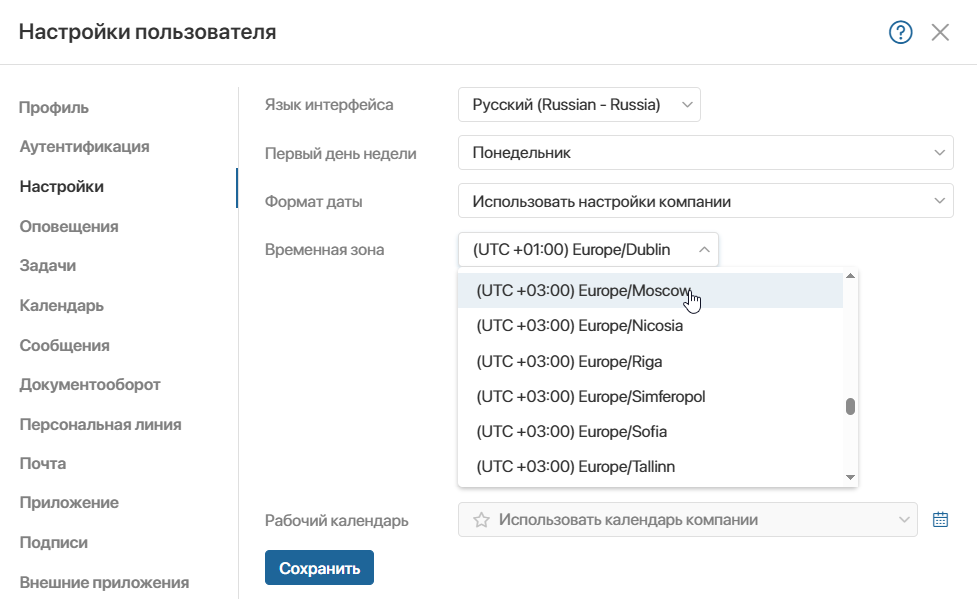Pick Europe/Sofia time zone

point(650,431)
